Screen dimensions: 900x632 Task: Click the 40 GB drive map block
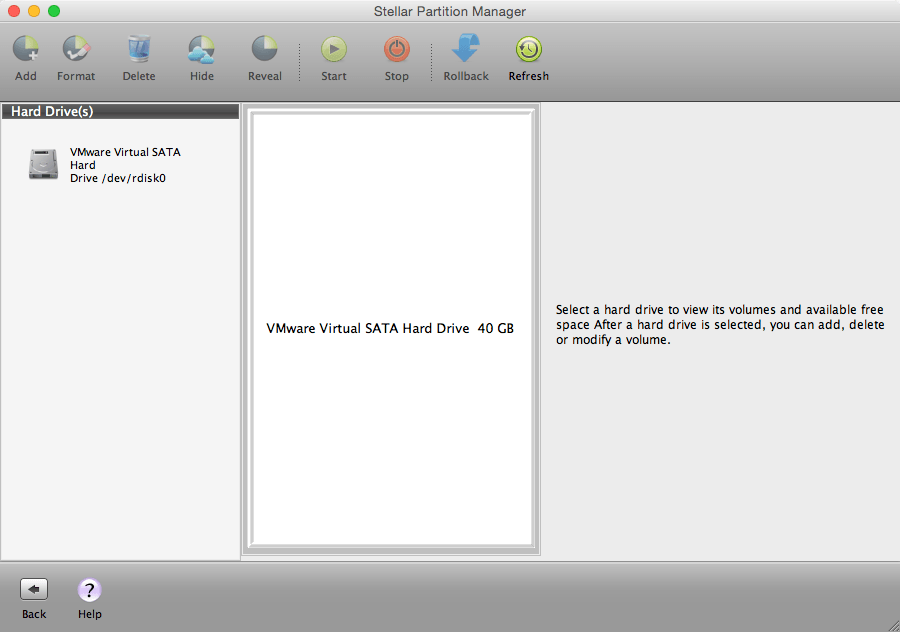tap(391, 328)
